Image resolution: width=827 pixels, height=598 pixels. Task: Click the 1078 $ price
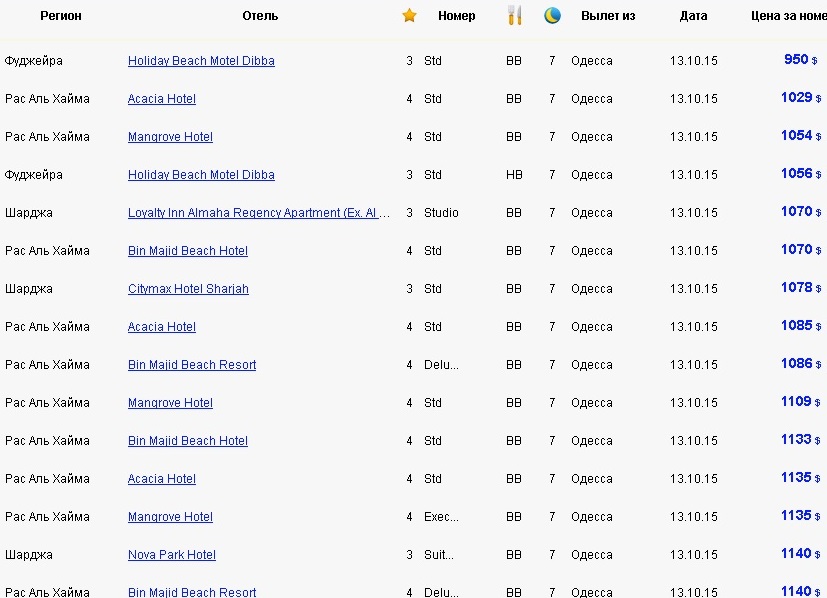pyautogui.click(x=801, y=287)
